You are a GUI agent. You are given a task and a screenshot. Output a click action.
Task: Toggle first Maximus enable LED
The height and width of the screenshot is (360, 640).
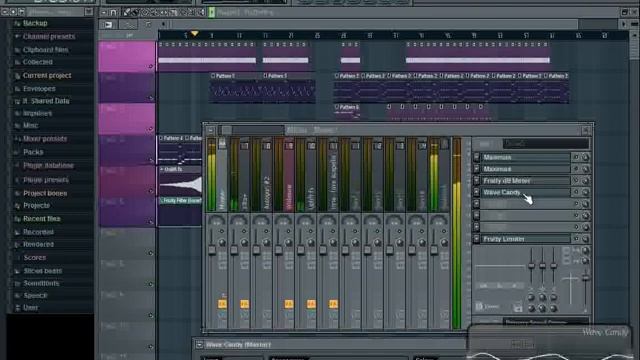[x=576, y=157]
